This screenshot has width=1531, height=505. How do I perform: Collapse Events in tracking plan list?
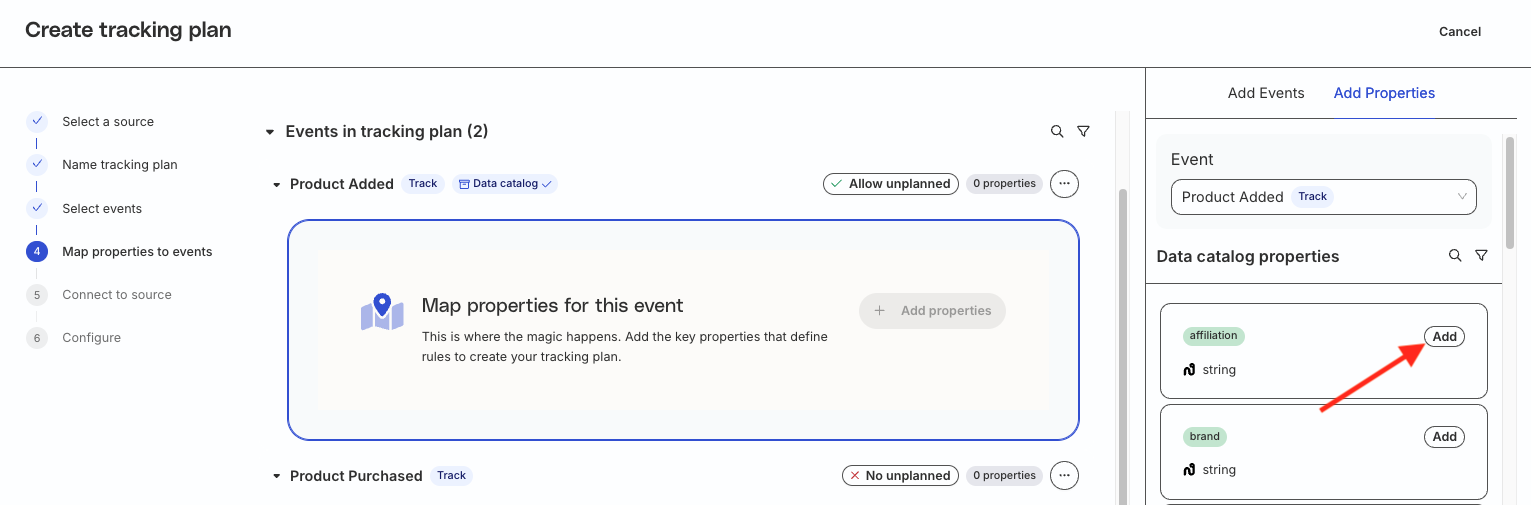click(x=269, y=132)
